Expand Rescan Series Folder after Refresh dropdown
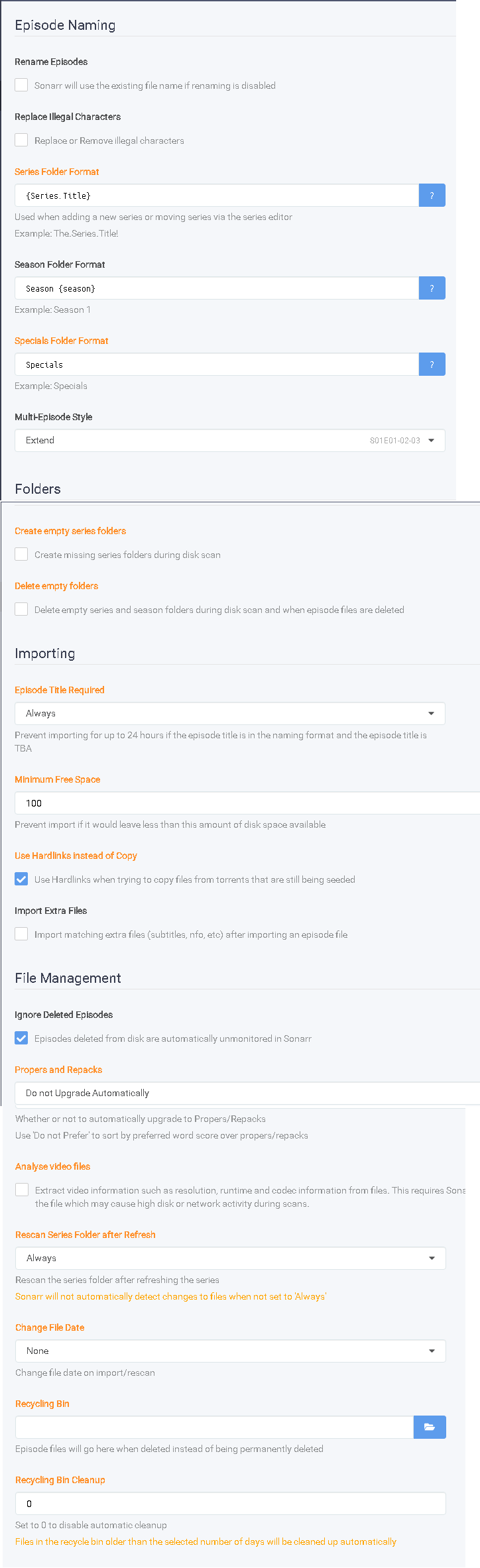The width and height of the screenshot is (480, 1568). click(231, 1258)
